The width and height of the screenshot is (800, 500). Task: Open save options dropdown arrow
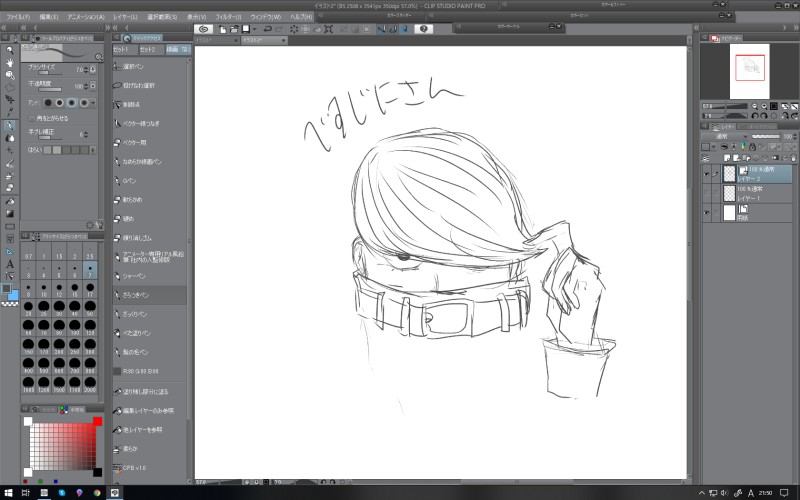point(254,29)
